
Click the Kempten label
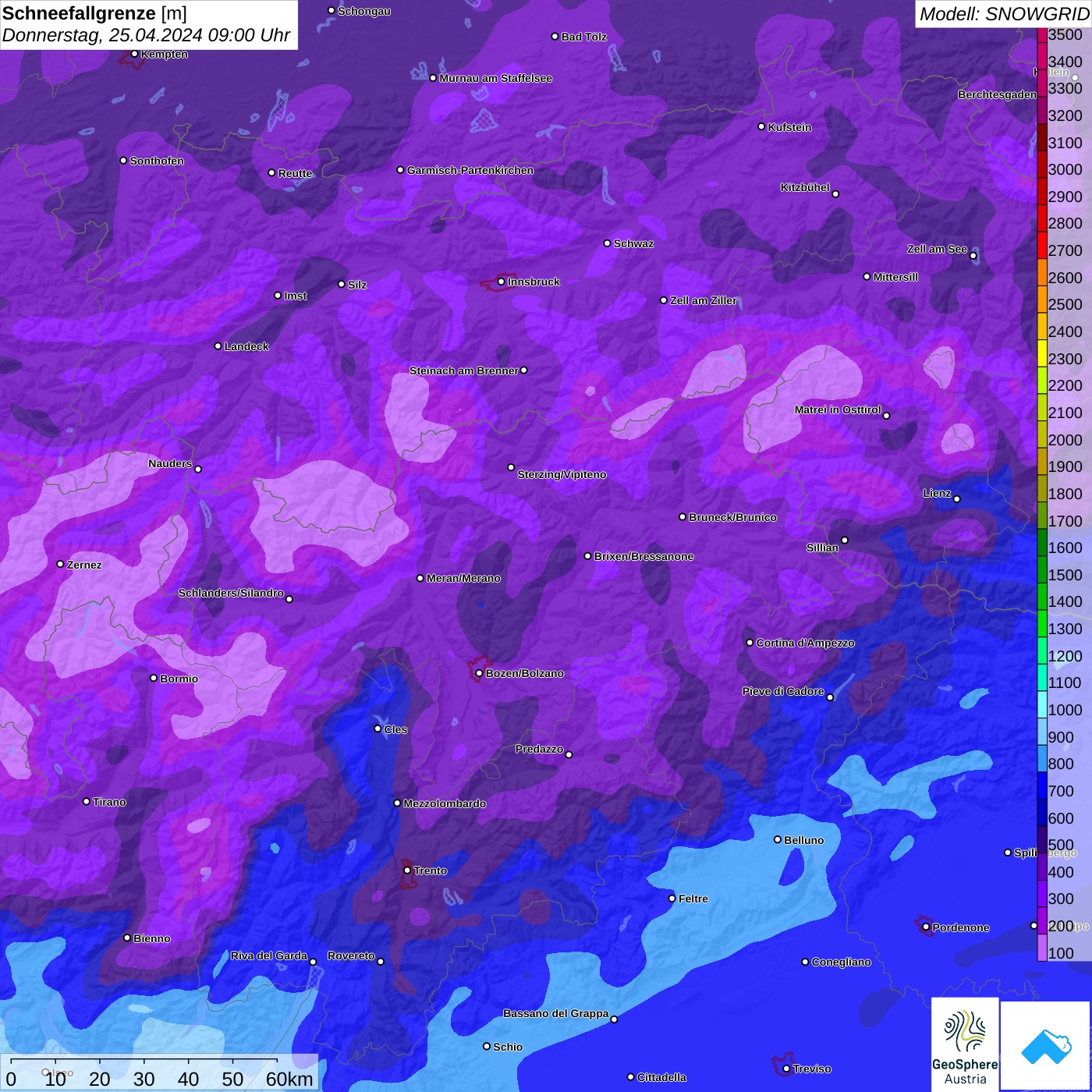(x=164, y=54)
